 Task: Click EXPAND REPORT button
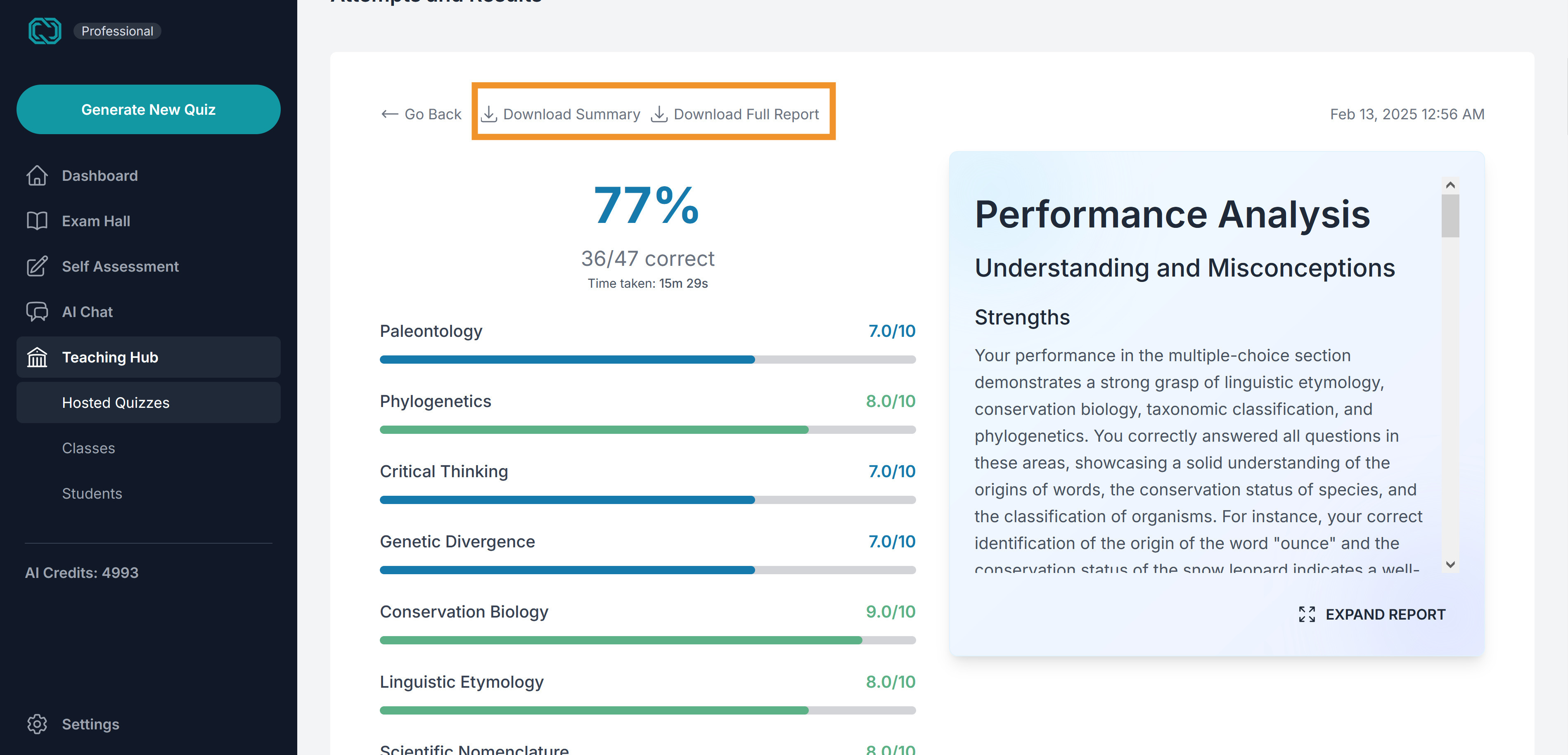(1371, 615)
